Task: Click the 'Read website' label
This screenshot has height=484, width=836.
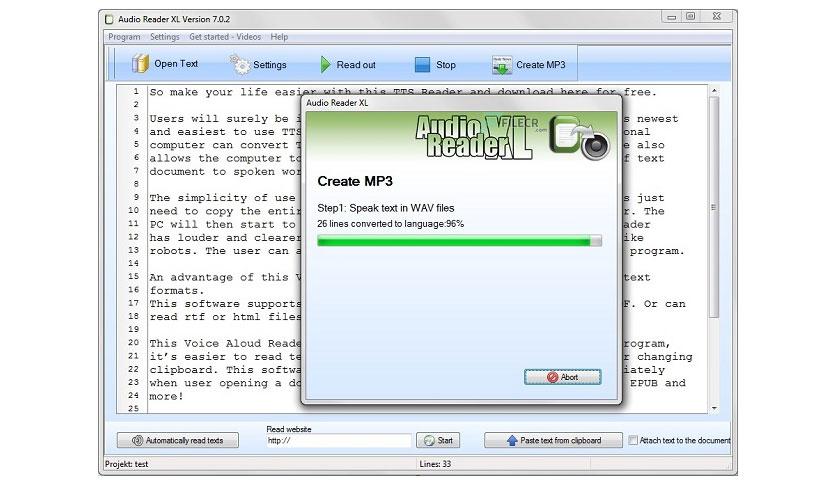Action: [288, 429]
